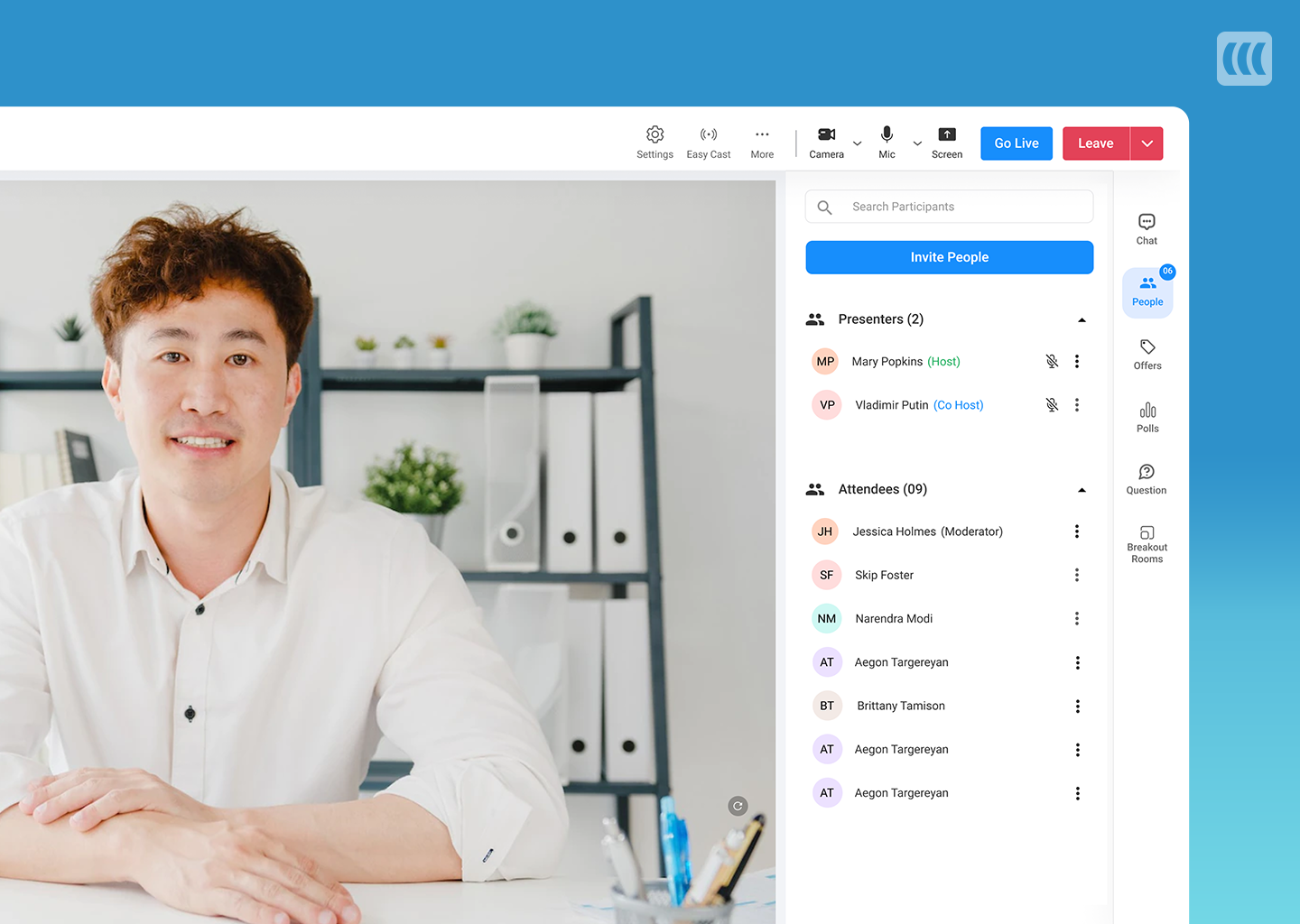Focus the Search Participants field

949,207
